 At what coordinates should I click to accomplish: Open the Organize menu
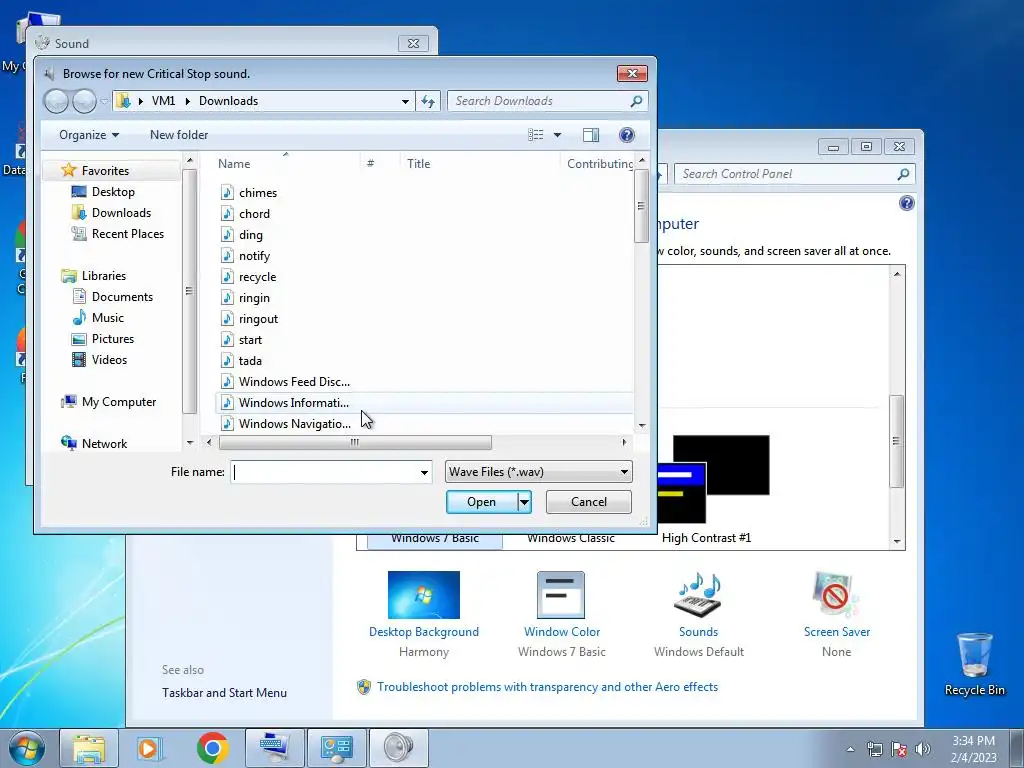tap(89, 135)
